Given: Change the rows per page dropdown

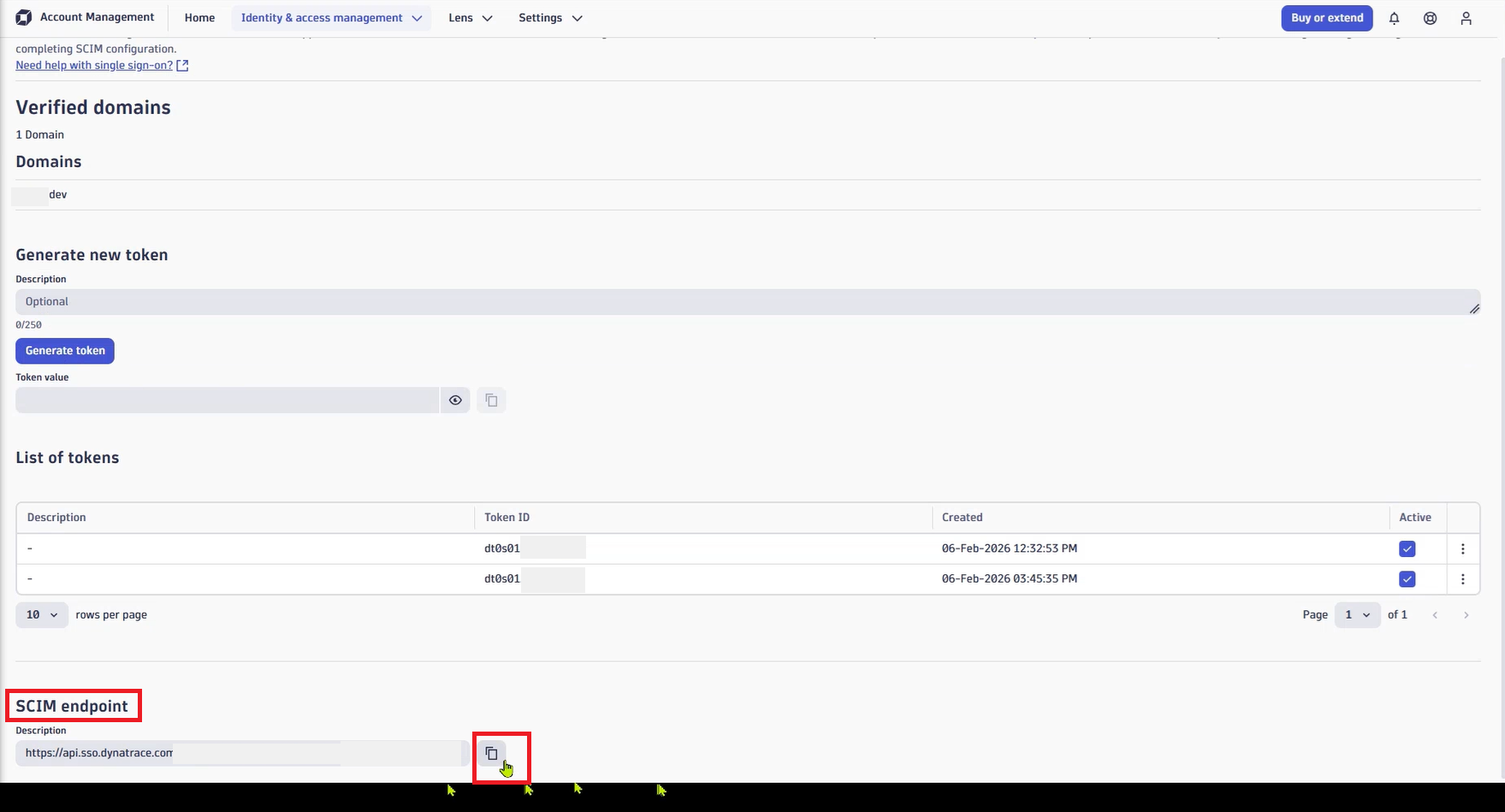Looking at the screenshot, I should [x=42, y=615].
